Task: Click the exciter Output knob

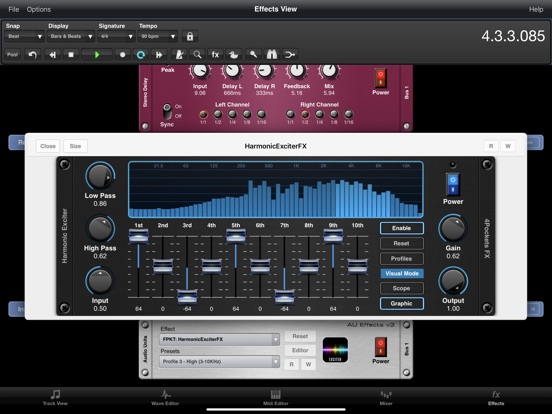Action: point(453,281)
